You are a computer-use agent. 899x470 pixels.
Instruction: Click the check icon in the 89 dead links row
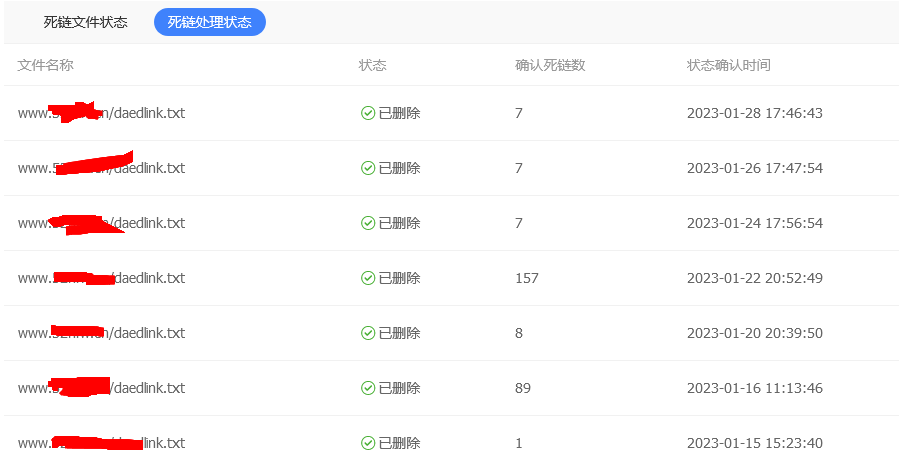[x=367, y=388]
